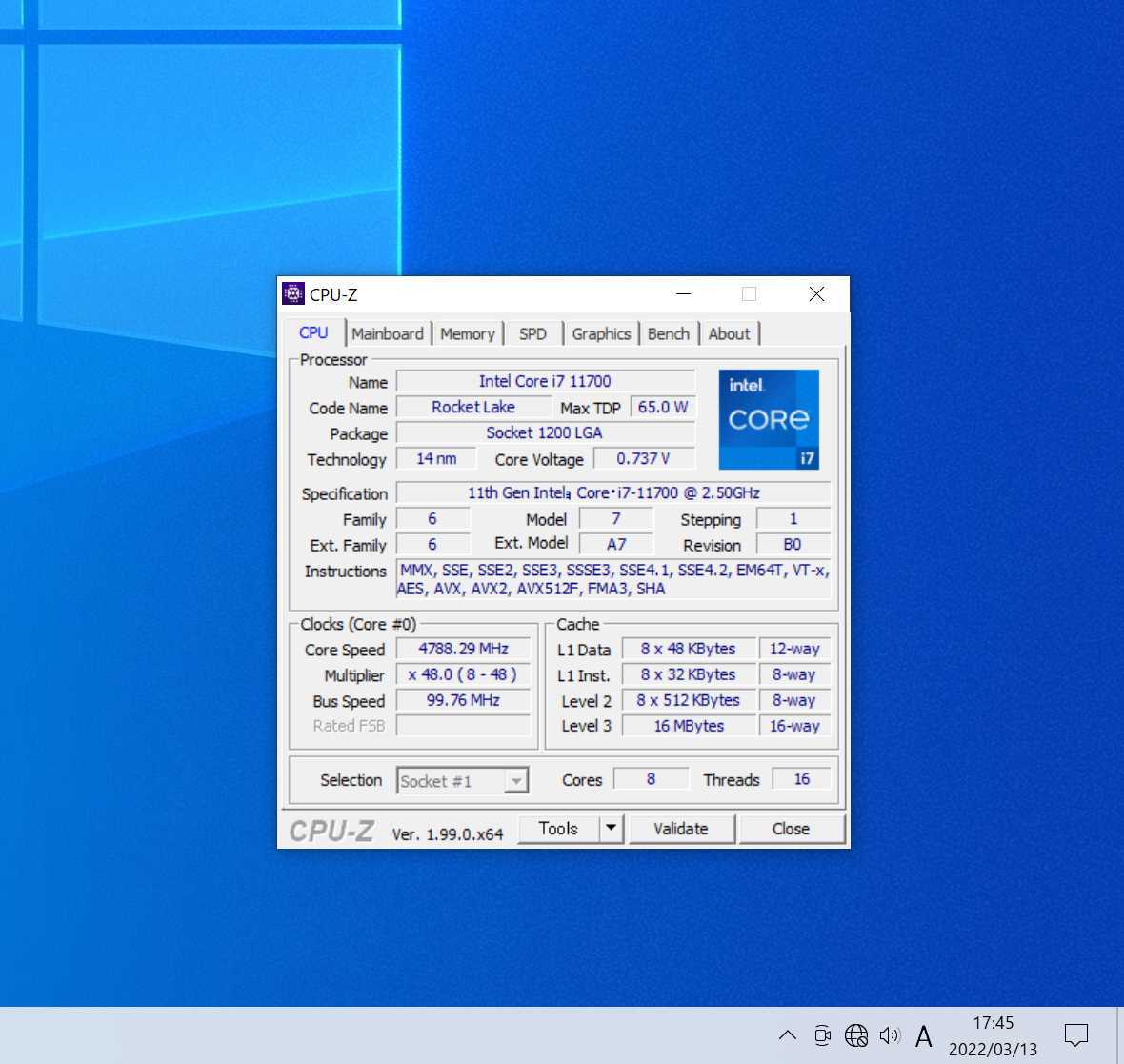
Task: Click the Name field 'Intel Core i7 11700'
Action: (x=546, y=381)
